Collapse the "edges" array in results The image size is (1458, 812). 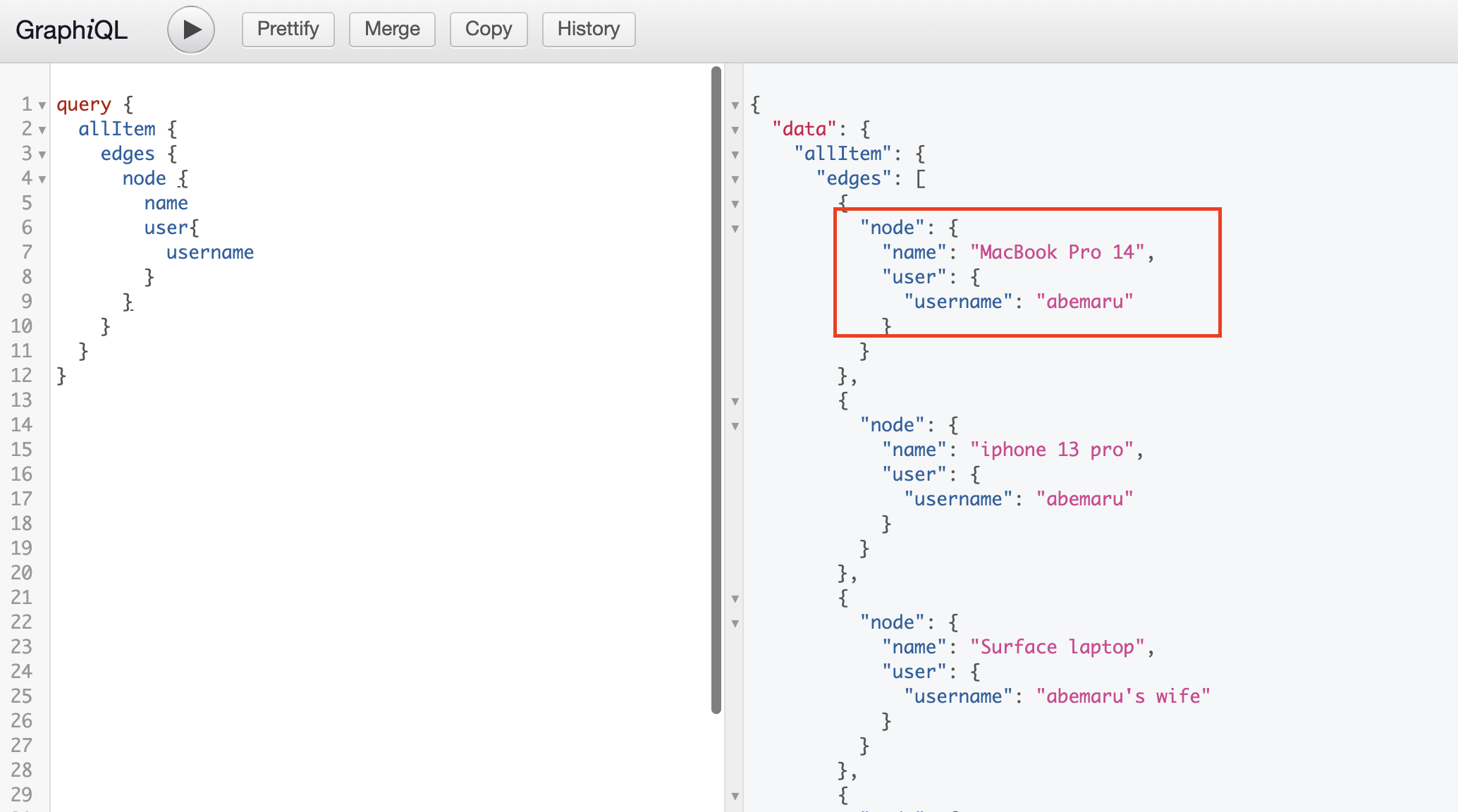pos(735,180)
